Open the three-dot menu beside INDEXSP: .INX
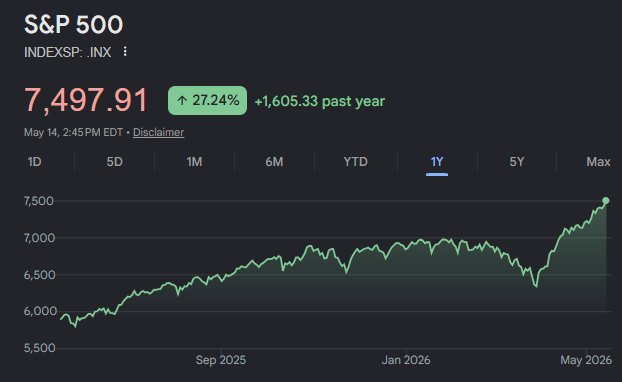Image resolution: width=622 pixels, height=382 pixels. (x=125, y=52)
